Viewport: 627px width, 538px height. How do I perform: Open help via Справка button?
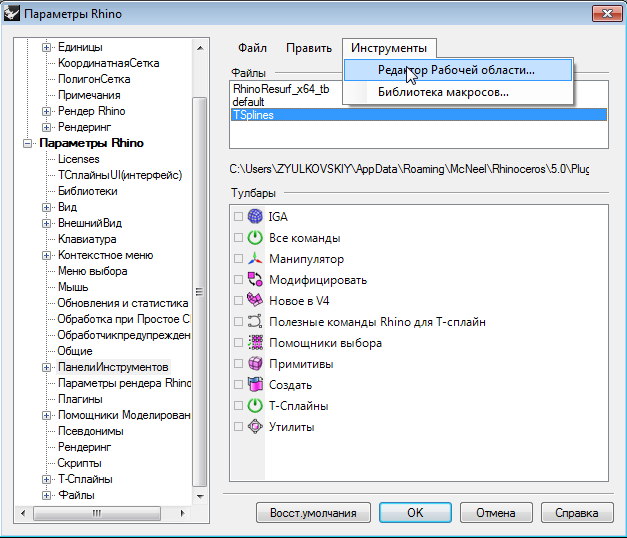(577, 513)
